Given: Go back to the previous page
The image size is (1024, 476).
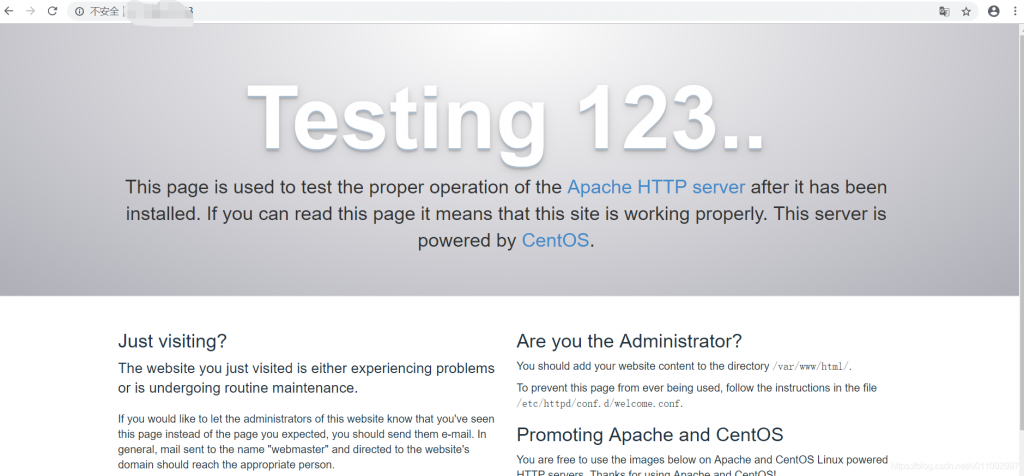Looking at the screenshot, I should pyautogui.click(x=9, y=11).
